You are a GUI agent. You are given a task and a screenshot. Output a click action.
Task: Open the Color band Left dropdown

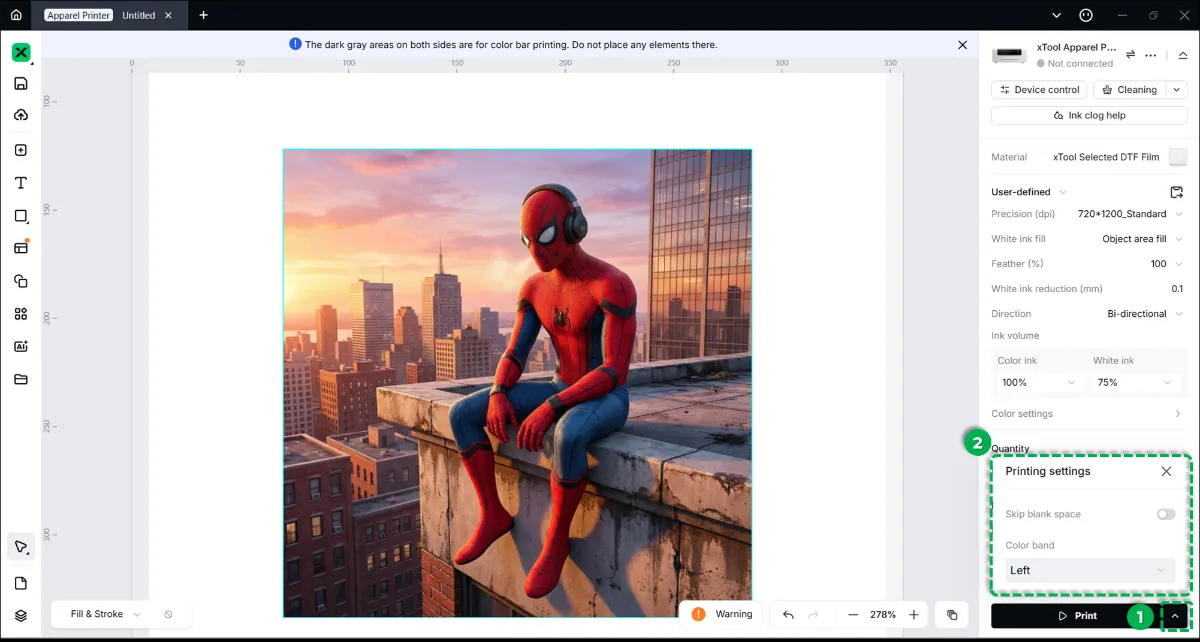[1088, 570]
